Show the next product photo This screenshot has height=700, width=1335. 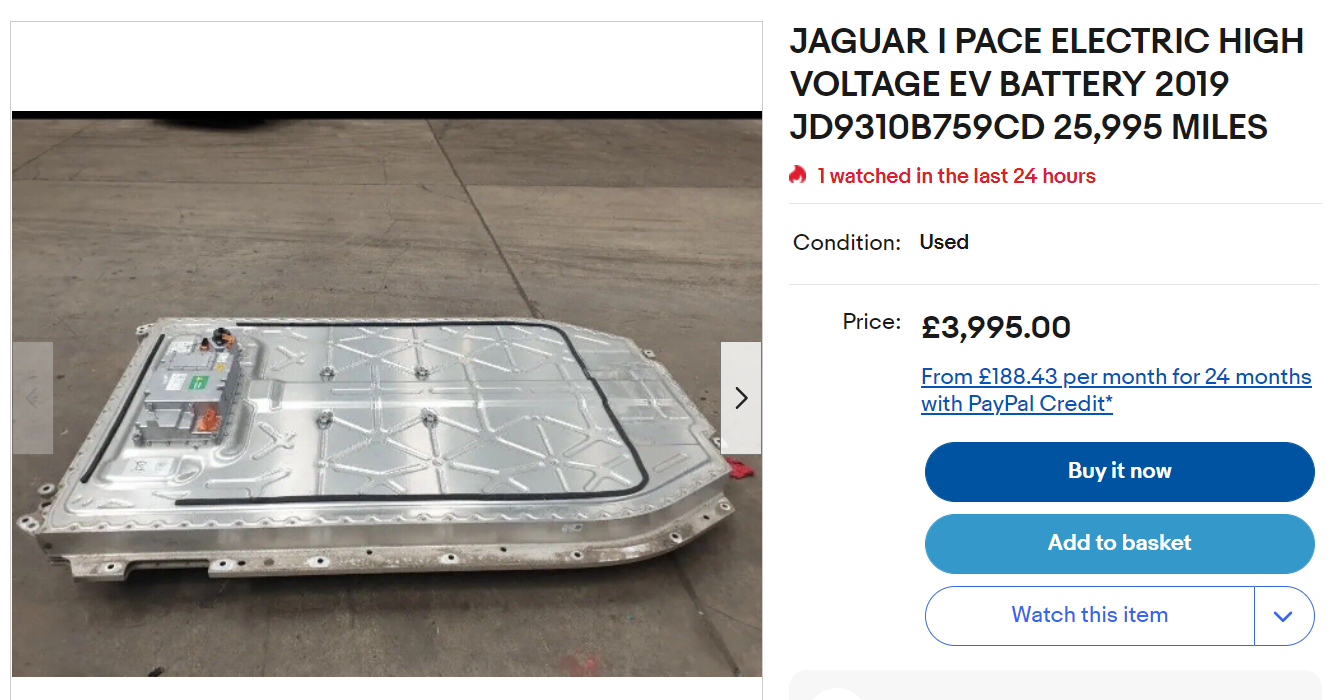click(740, 398)
